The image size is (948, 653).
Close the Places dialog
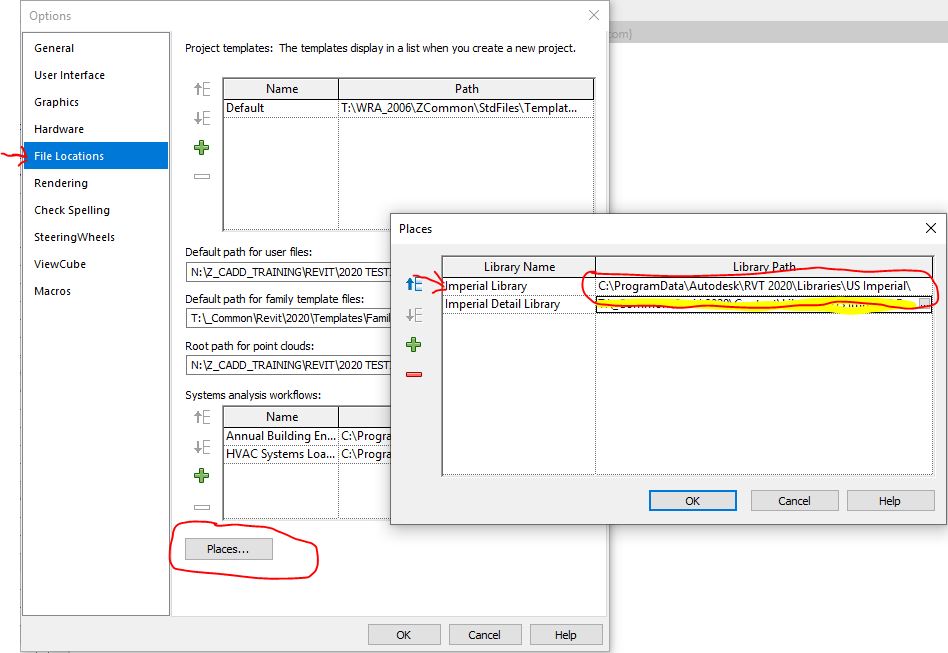(x=930, y=228)
